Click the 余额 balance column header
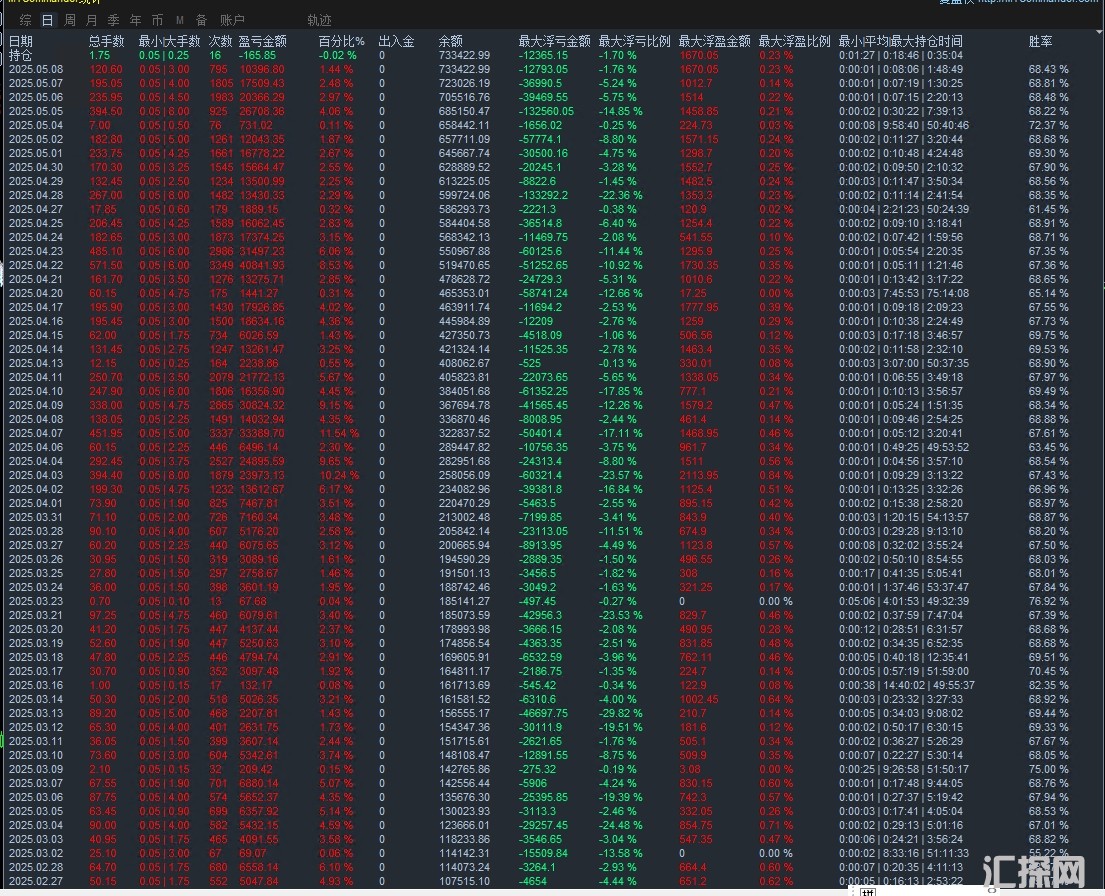The height and width of the screenshot is (896, 1105). pos(451,41)
